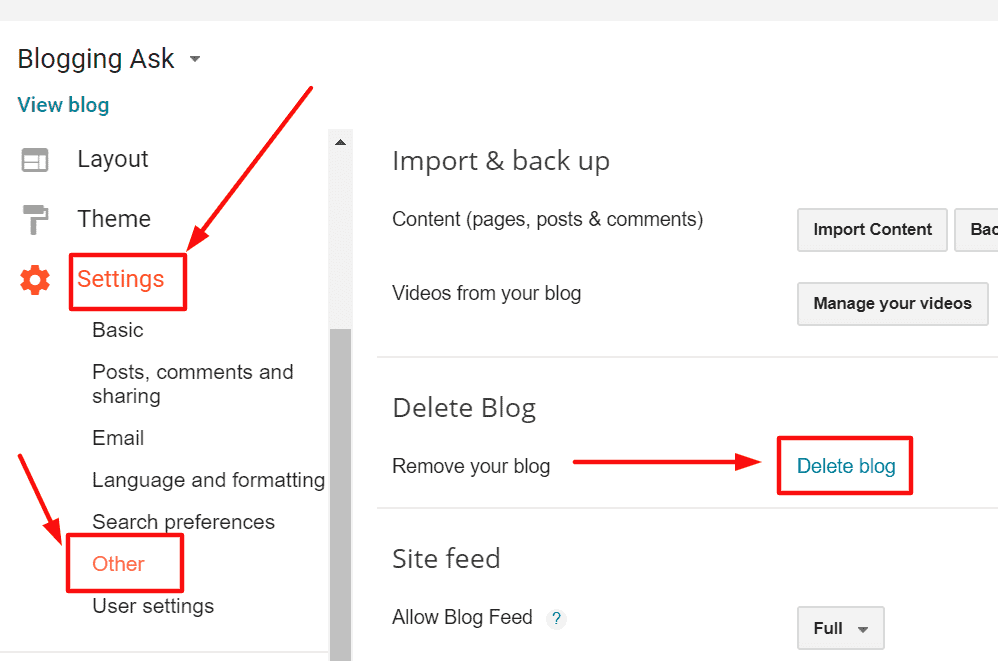Click the Delete blog link
This screenshot has height=661, width=998.
846,466
